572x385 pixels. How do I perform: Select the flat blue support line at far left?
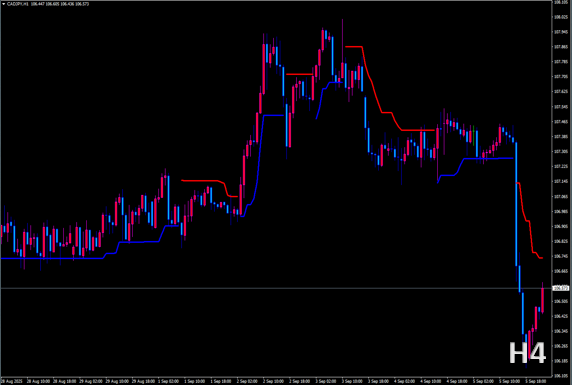(52, 258)
